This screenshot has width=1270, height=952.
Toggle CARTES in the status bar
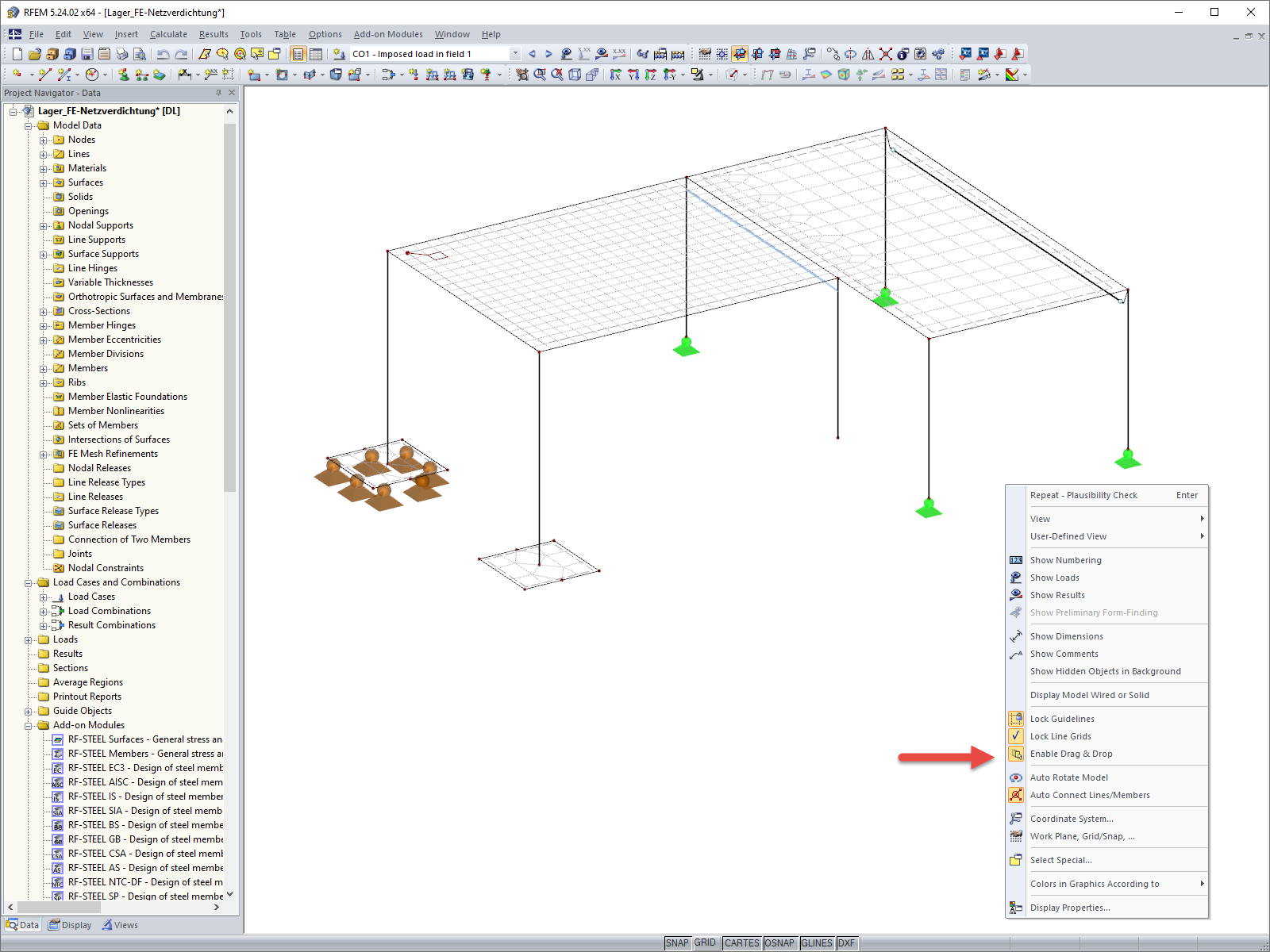(742, 943)
